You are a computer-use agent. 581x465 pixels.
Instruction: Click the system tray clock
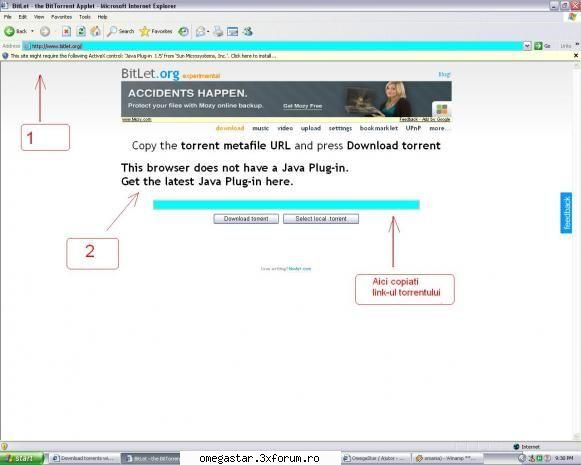(x=565, y=458)
